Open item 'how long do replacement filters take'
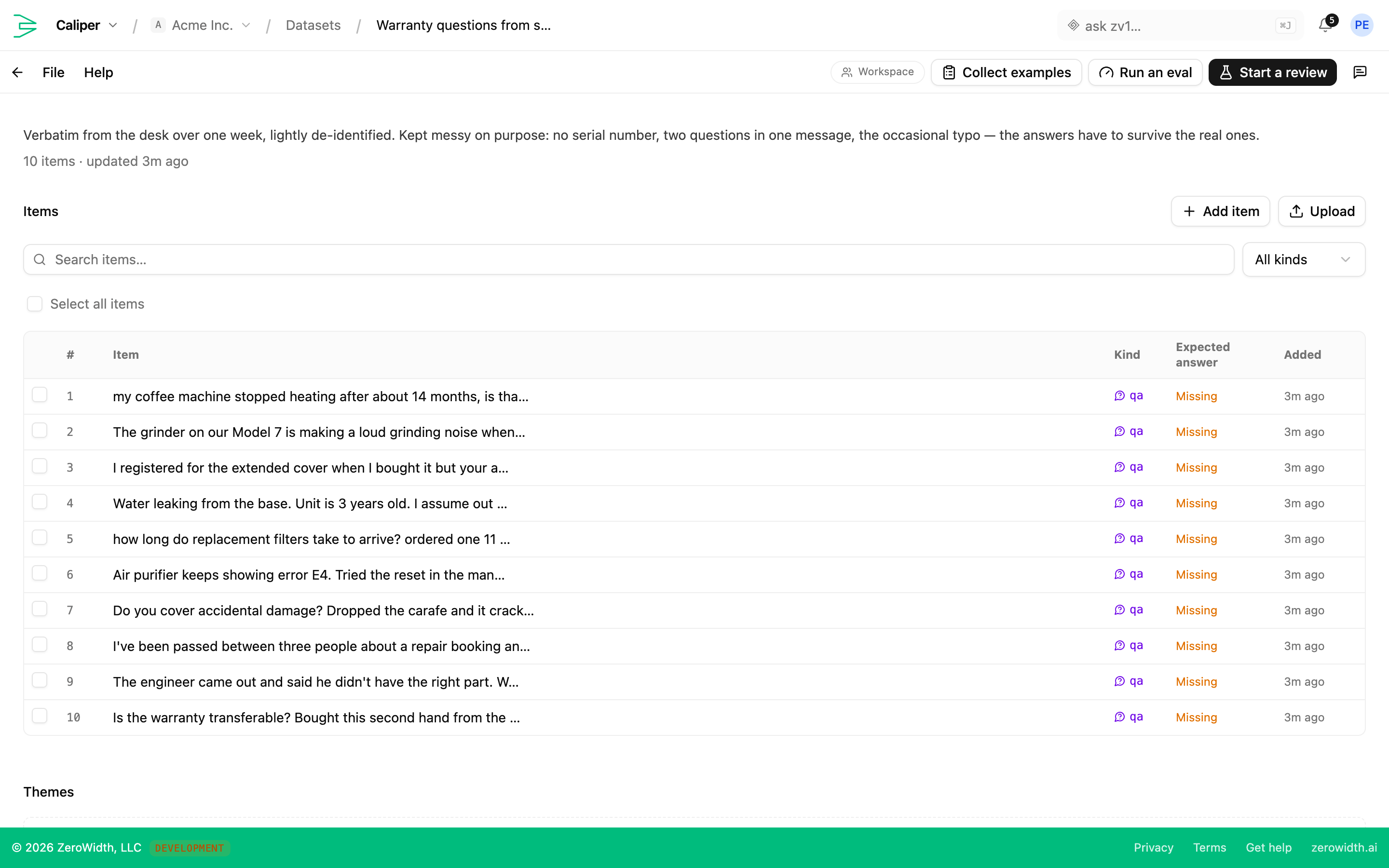1389x868 pixels. click(x=311, y=539)
